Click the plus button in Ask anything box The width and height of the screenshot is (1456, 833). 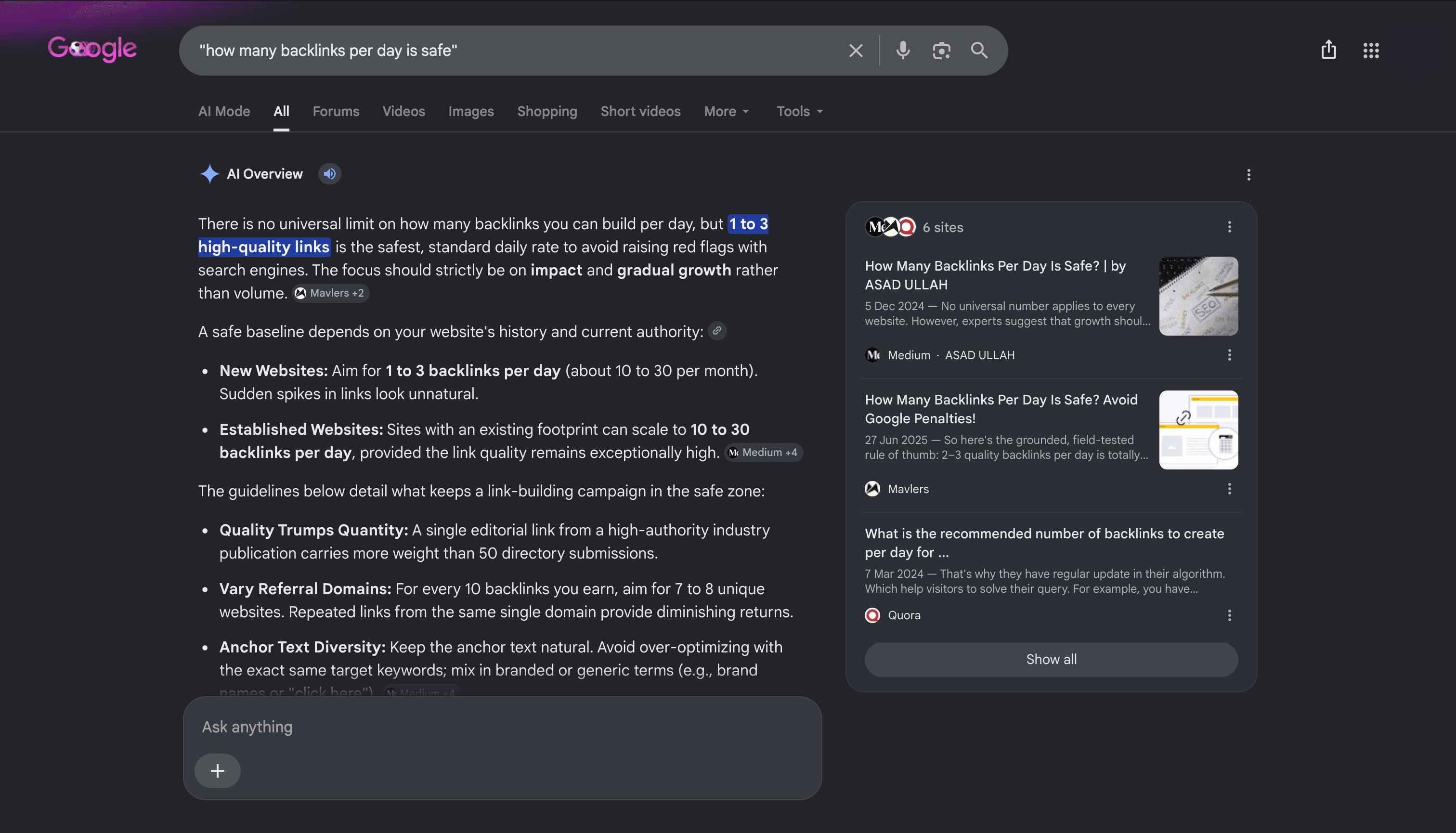click(218, 770)
